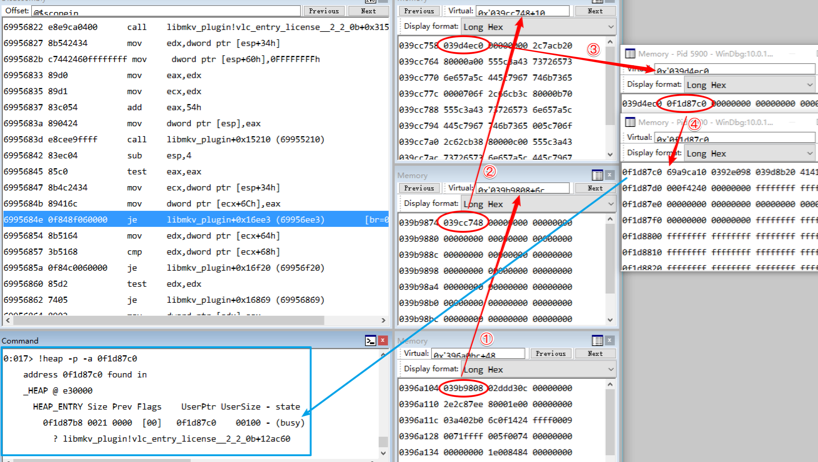
Task: Click value 0f1d87c0 in memory row 039d4ec0
Action: [686, 103]
